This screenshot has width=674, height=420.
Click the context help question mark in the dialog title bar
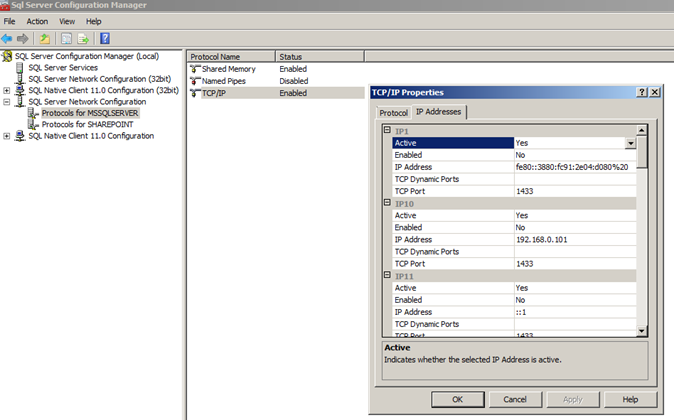click(642, 92)
